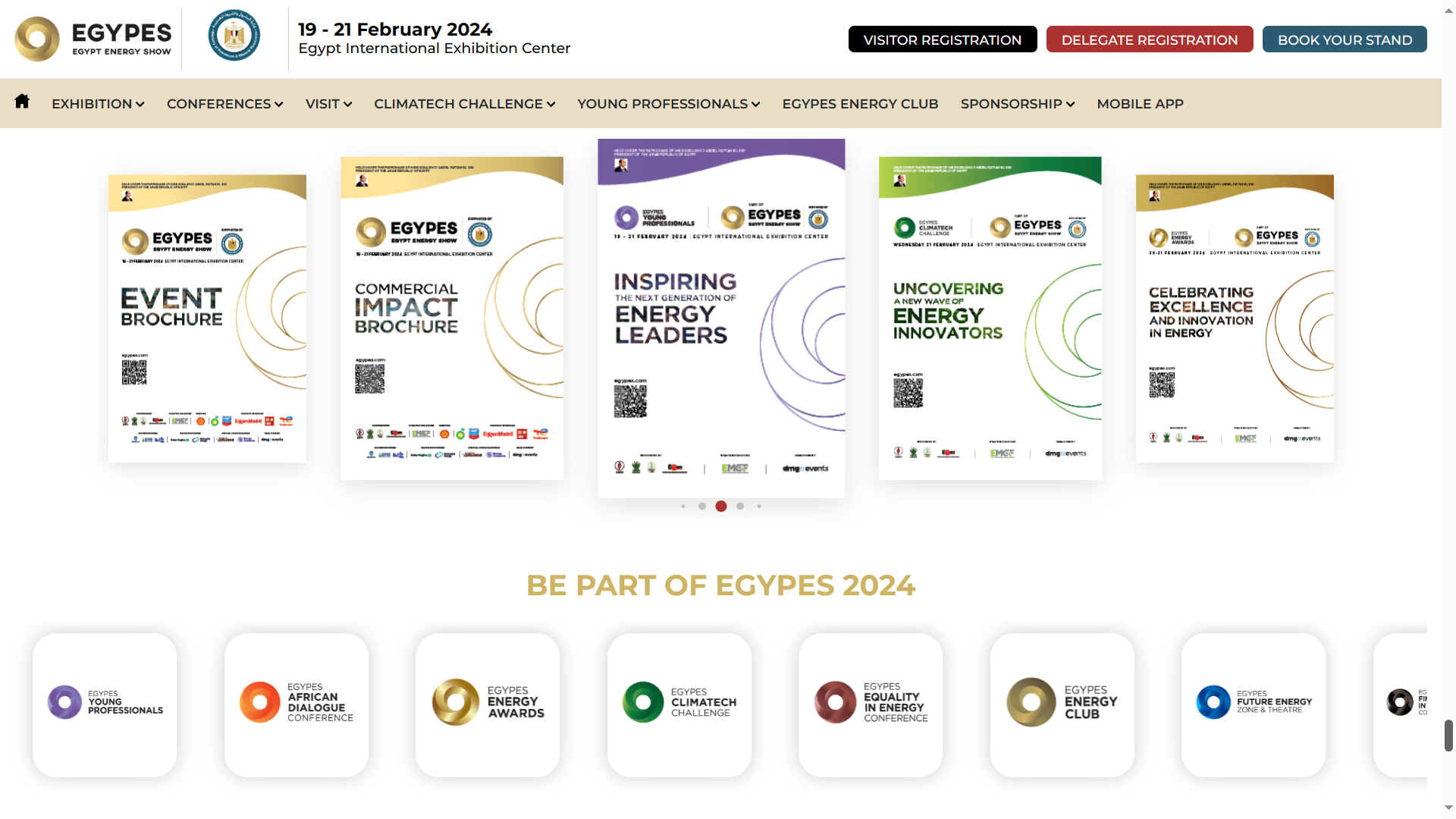Click the VISITOR REGISTRATION button
Viewport: 1456px width, 819px height.
(943, 39)
